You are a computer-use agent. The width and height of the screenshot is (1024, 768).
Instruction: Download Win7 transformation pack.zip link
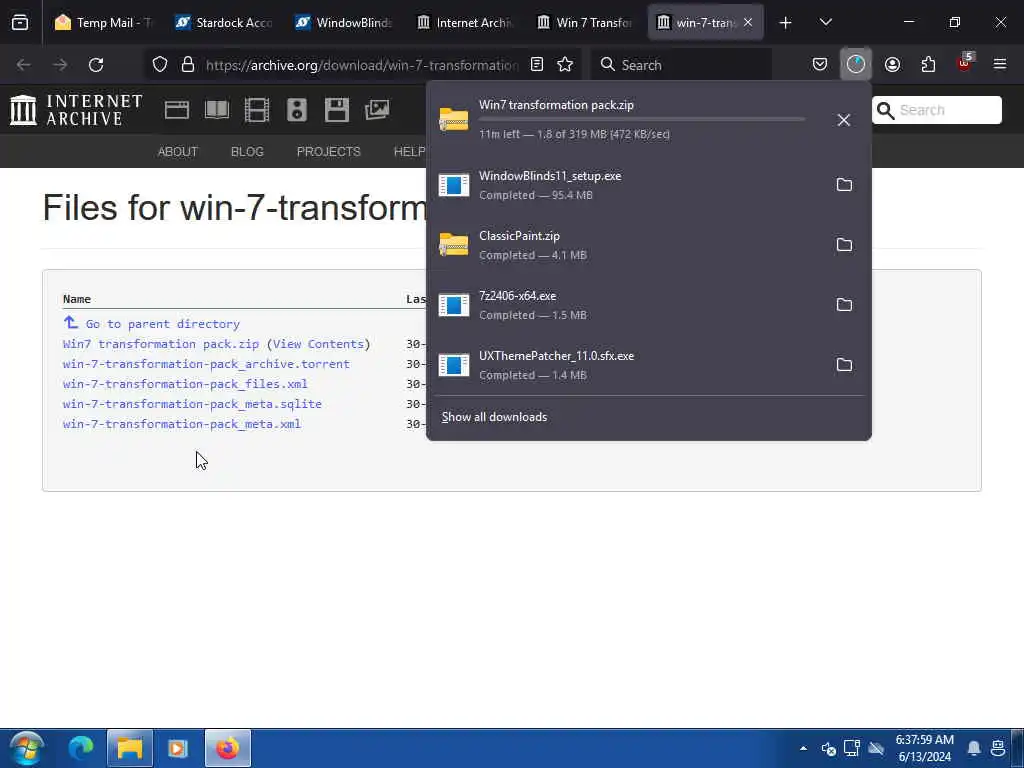[161, 344]
